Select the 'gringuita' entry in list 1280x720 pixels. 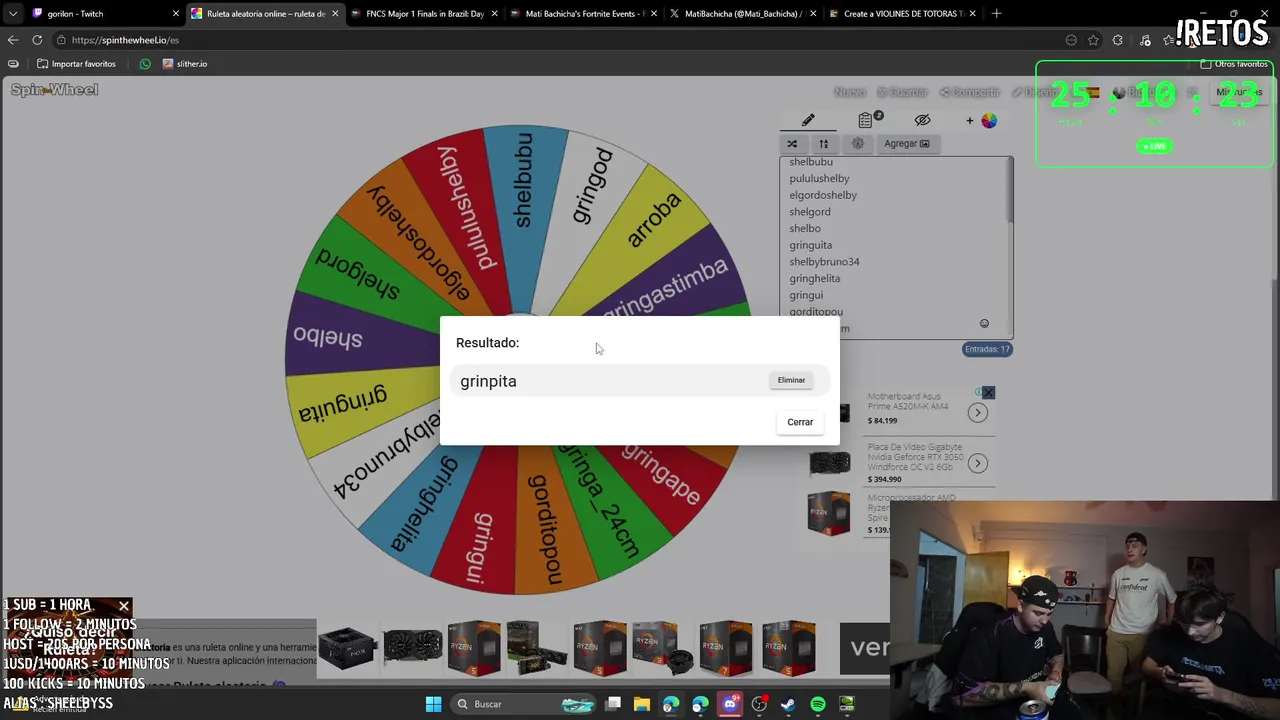[x=811, y=245]
